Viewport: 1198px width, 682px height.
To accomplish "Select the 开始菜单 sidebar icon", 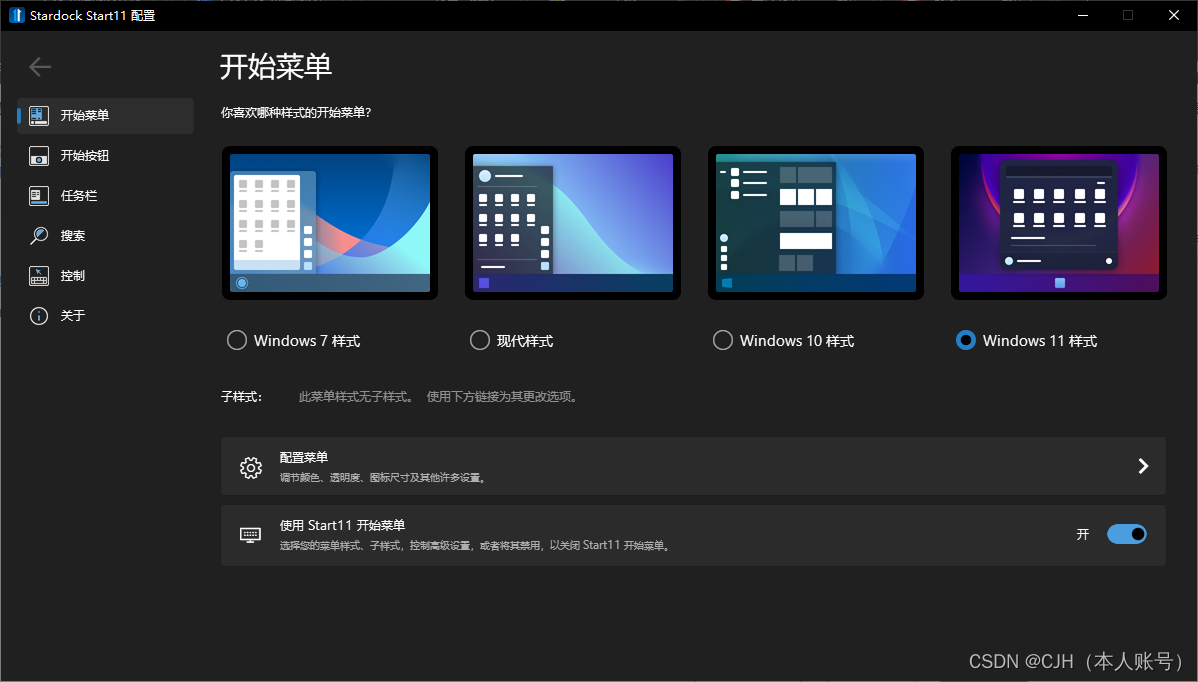I will click(x=38, y=115).
